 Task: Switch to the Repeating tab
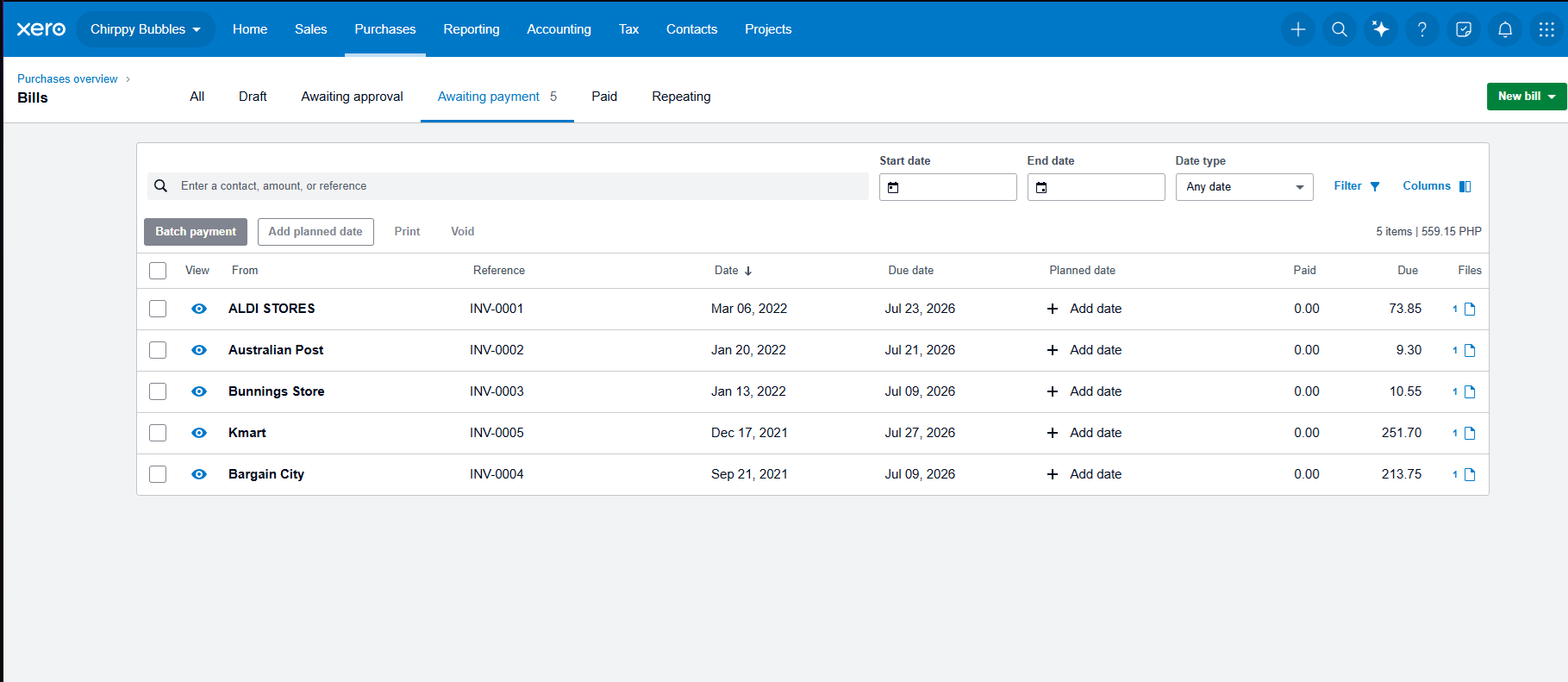click(x=681, y=97)
